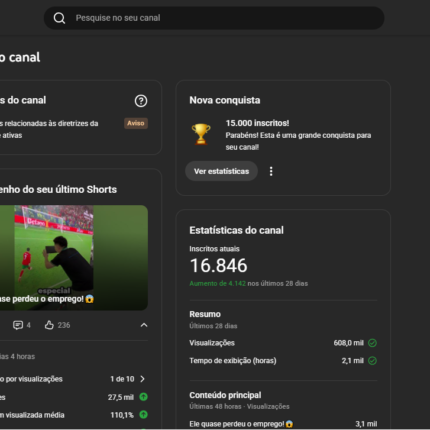Click 'Aumento de 4.142' green text
This screenshot has height=430, width=430.
pyautogui.click(x=217, y=284)
